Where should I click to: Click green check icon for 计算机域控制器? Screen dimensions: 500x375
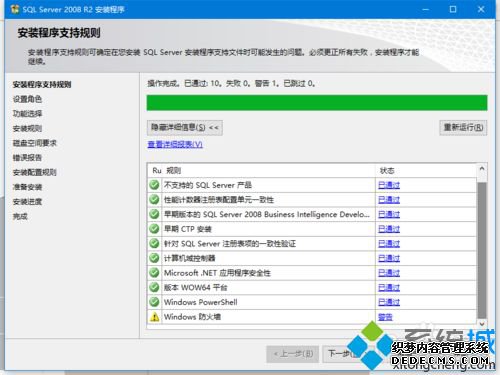154,258
